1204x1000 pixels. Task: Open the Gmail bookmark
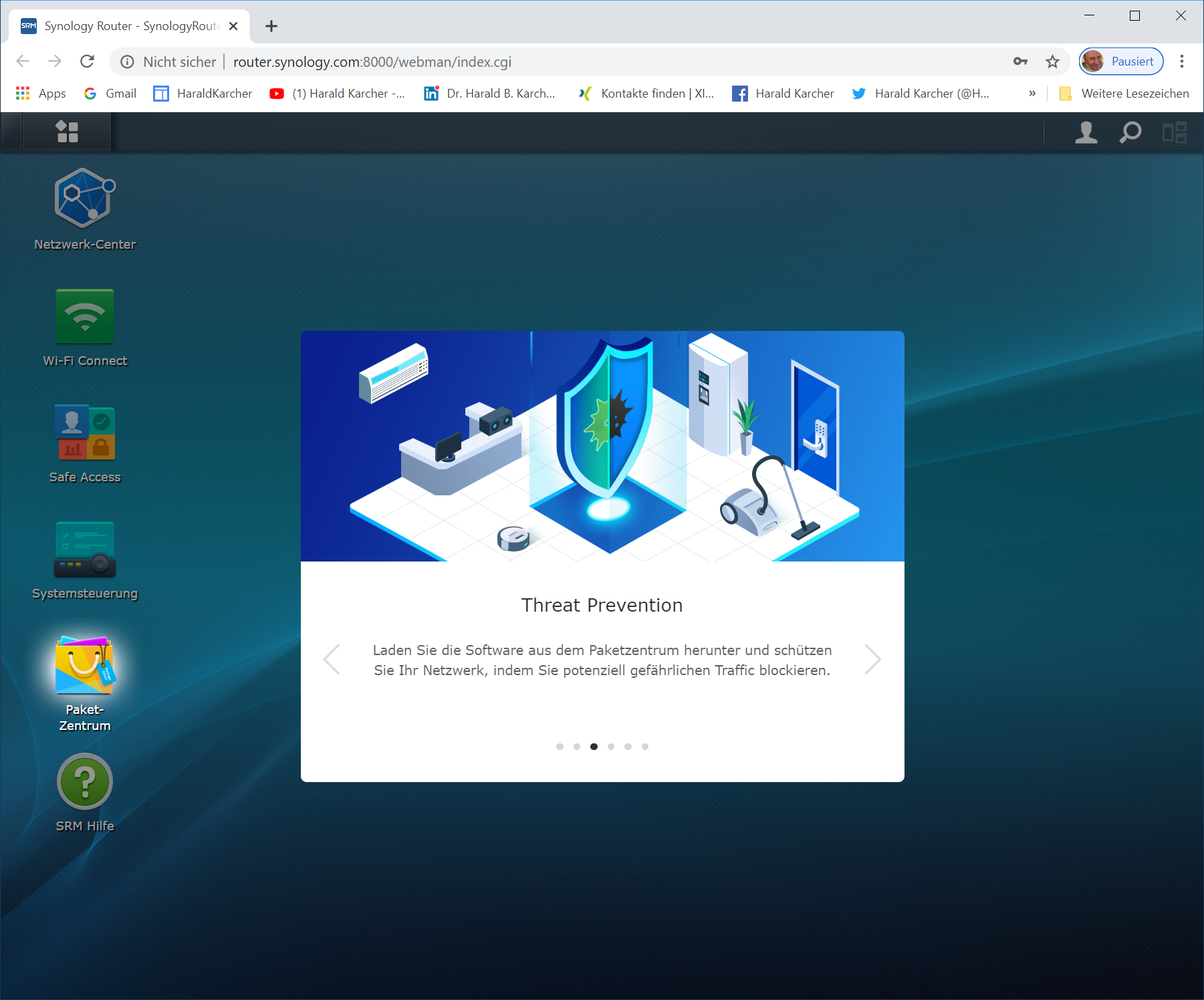pyautogui.click(x=110, y=94)
